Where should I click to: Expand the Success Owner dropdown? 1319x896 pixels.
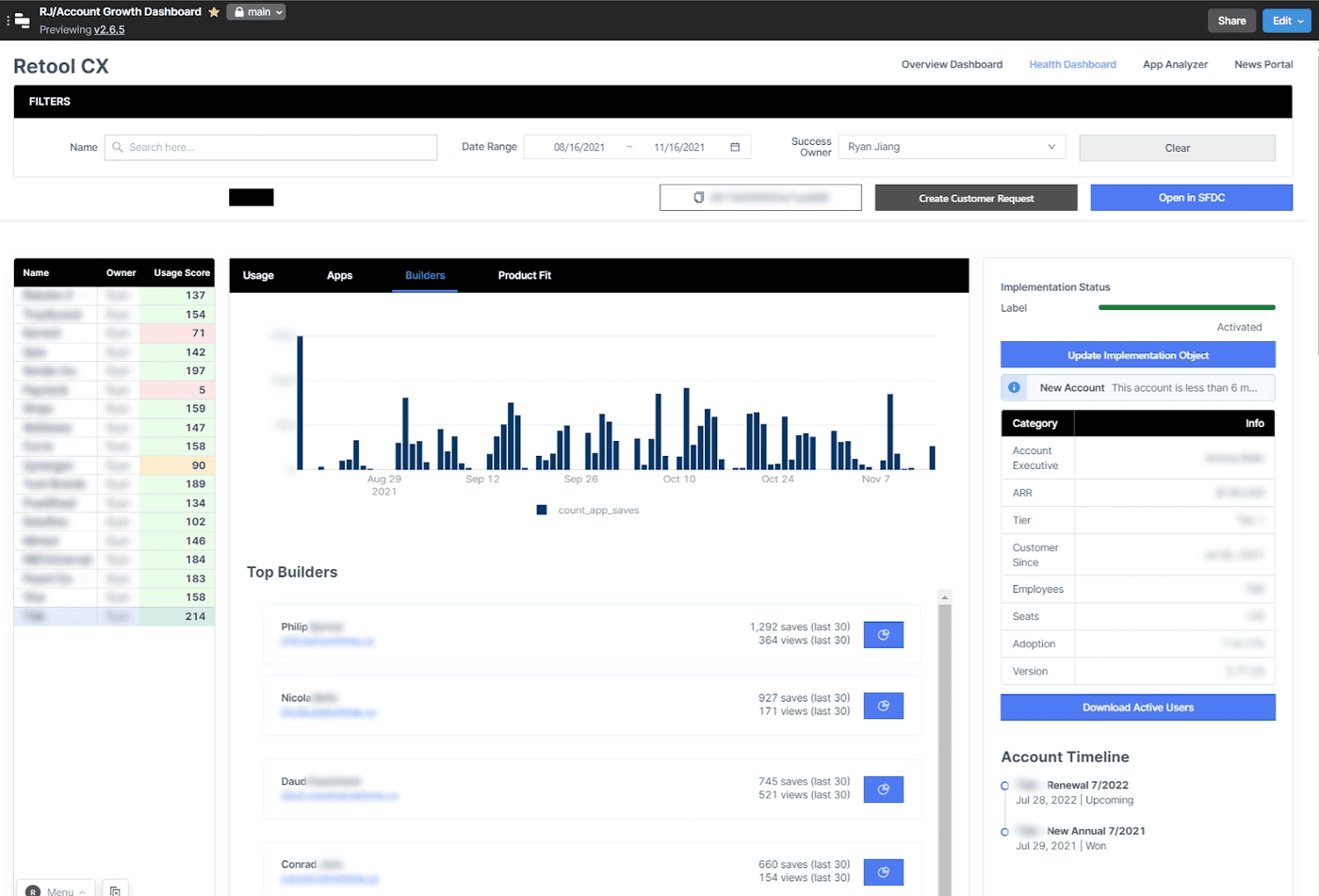pyautogui.click(x=1050, y=147)
